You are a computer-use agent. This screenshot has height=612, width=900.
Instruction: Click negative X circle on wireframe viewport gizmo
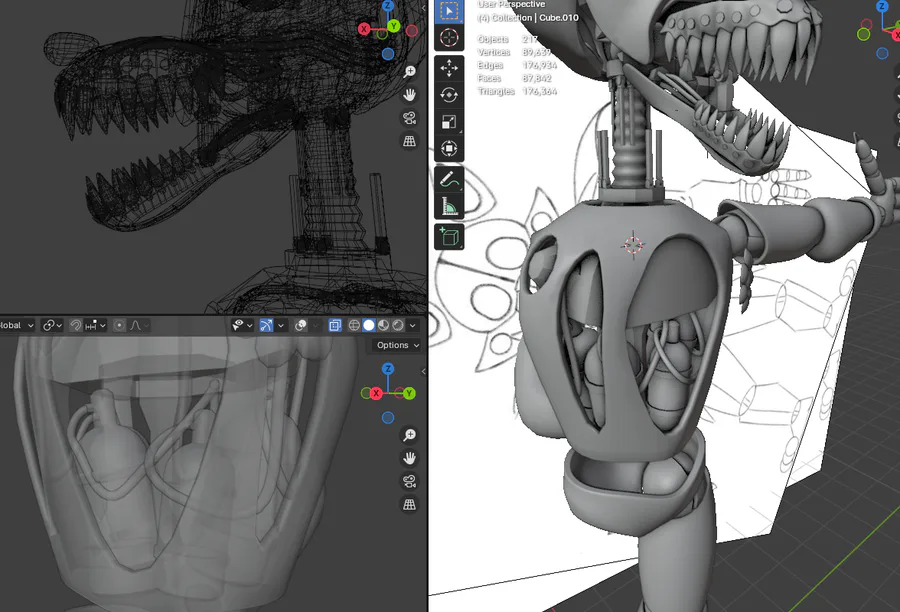click(412, 31)
